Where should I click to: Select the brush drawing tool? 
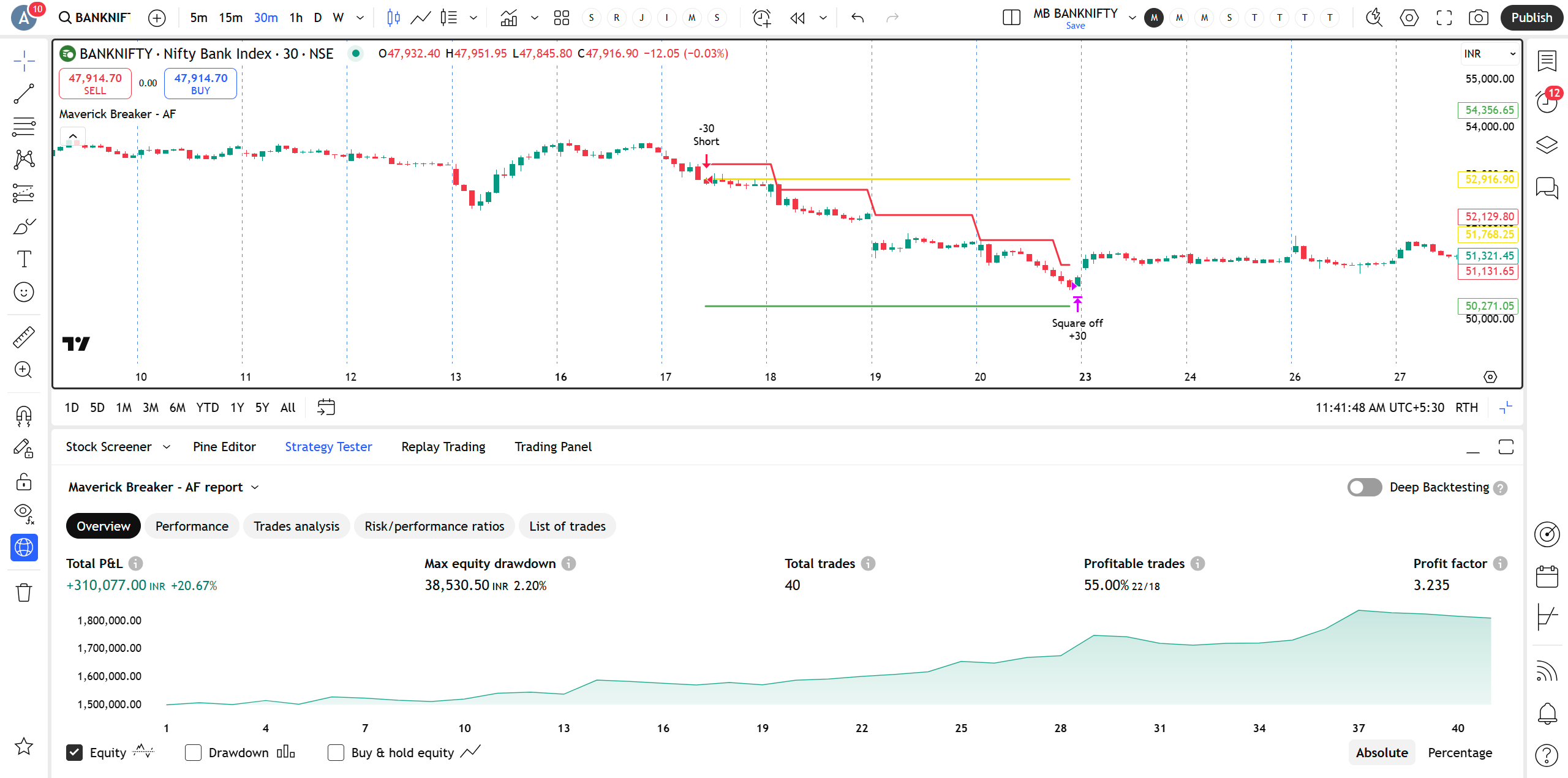[x=24, y=226]
